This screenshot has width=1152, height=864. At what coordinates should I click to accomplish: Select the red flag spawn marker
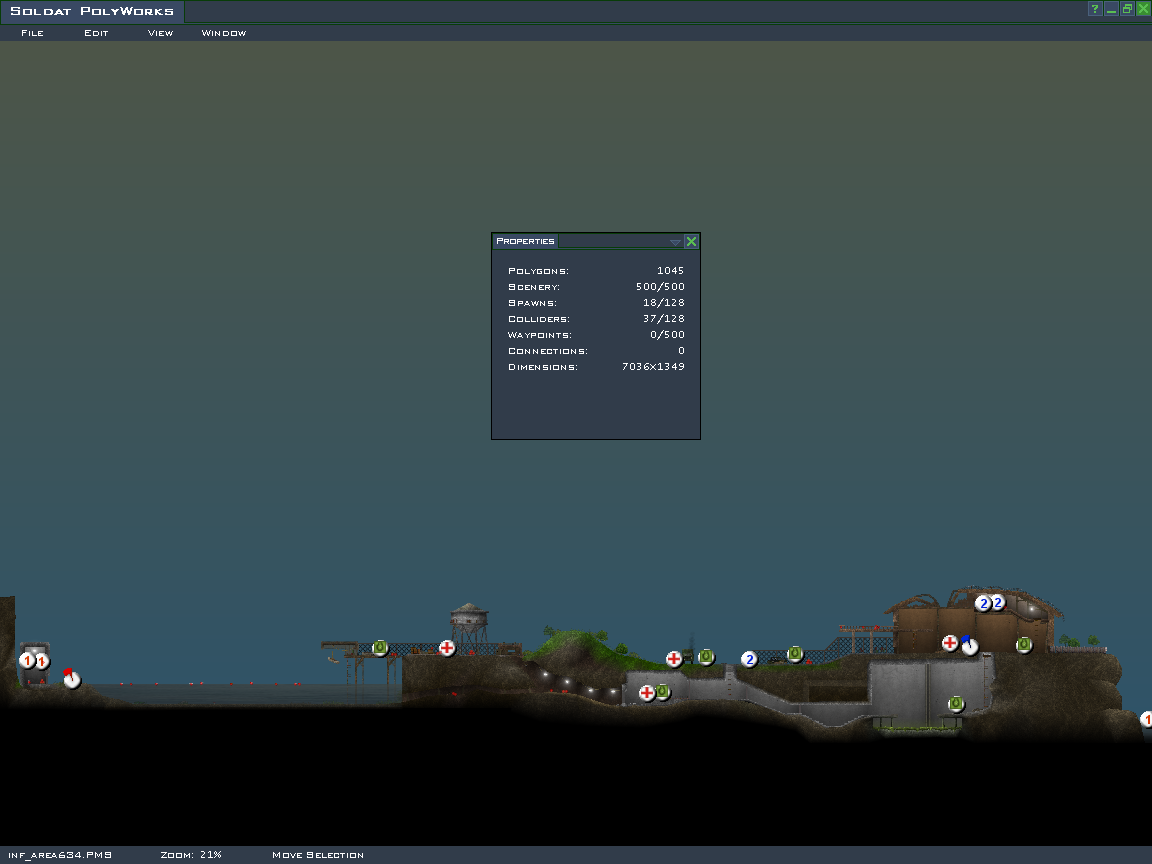click(71, 679)
